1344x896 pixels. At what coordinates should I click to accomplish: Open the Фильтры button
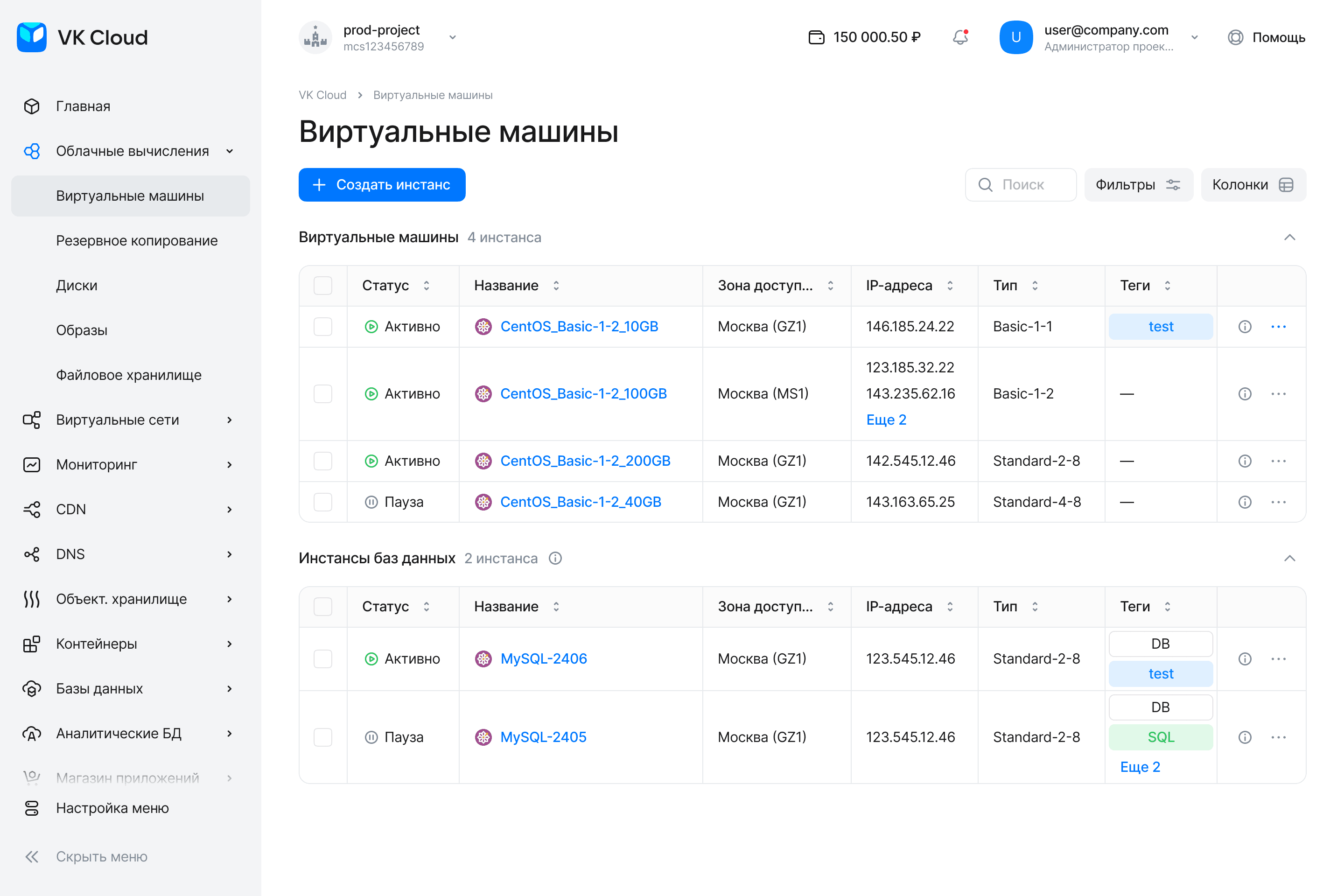pos(1138,185)
